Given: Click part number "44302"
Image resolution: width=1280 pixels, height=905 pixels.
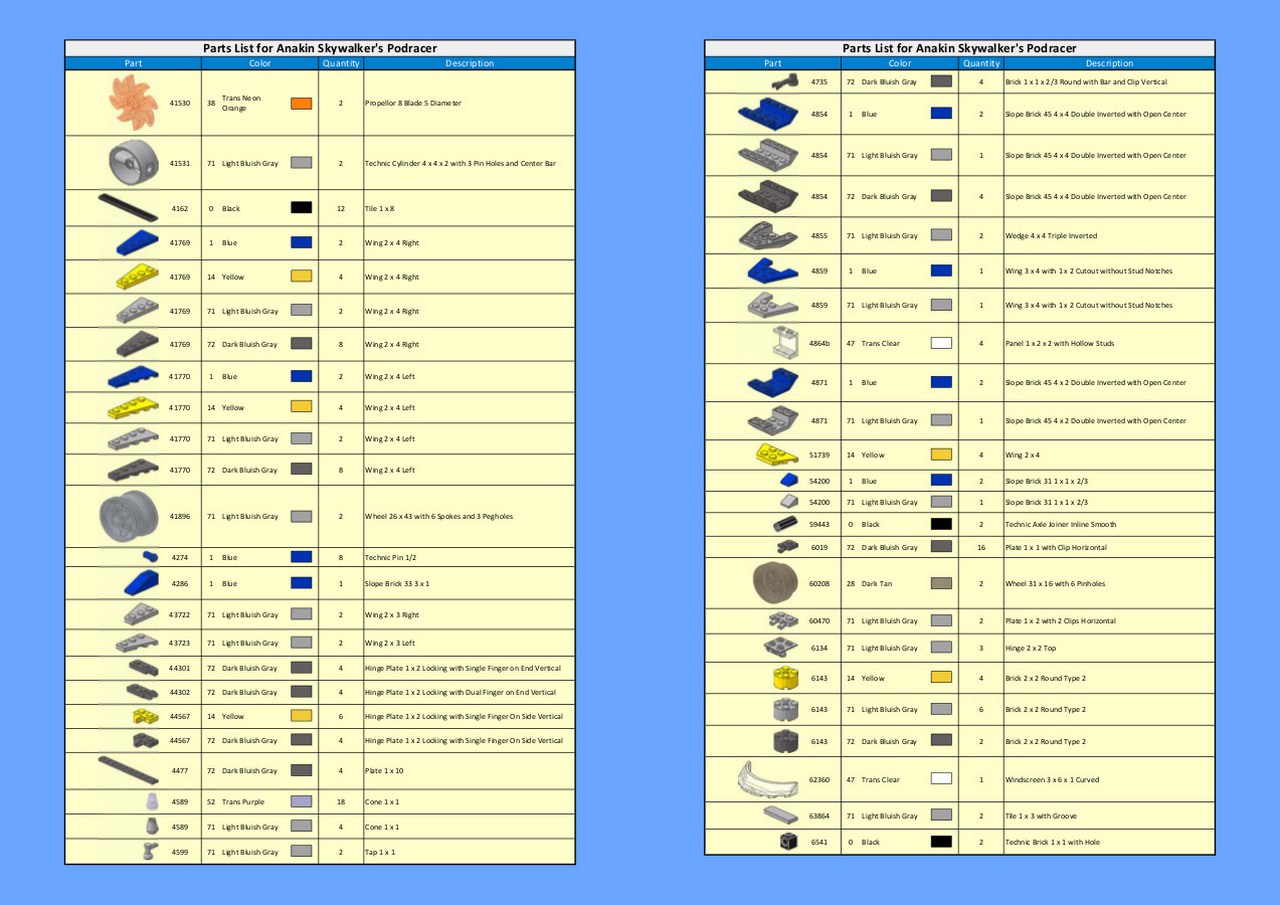Looking at the screenshot, I should (180, 692).
